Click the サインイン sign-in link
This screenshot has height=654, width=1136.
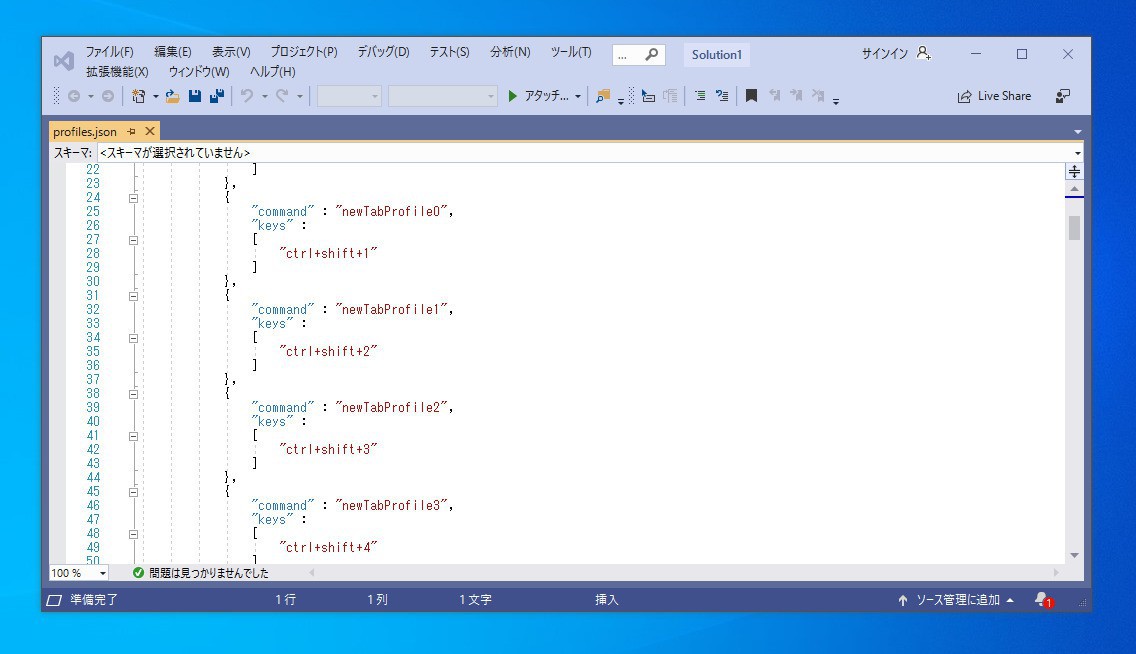885,54
